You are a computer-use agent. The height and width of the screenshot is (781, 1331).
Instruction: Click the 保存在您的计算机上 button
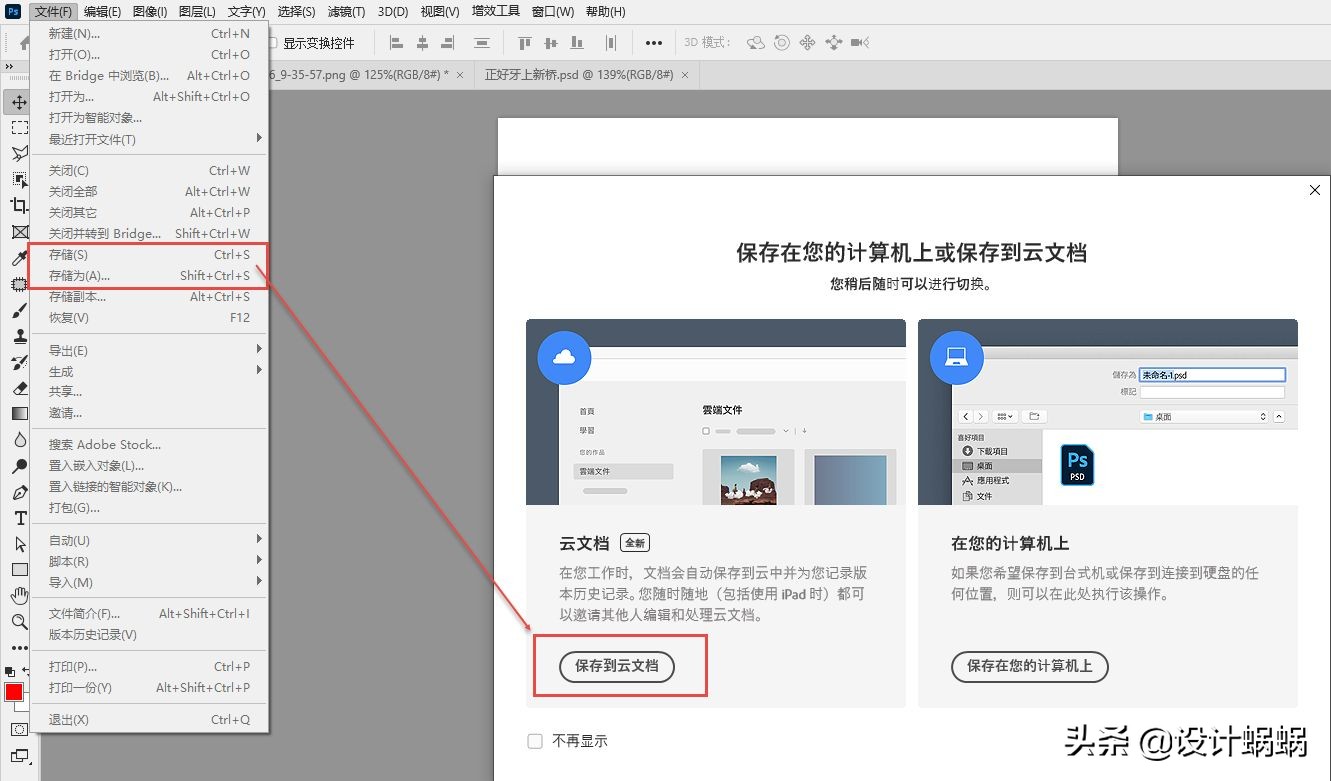pos(1030,667)
